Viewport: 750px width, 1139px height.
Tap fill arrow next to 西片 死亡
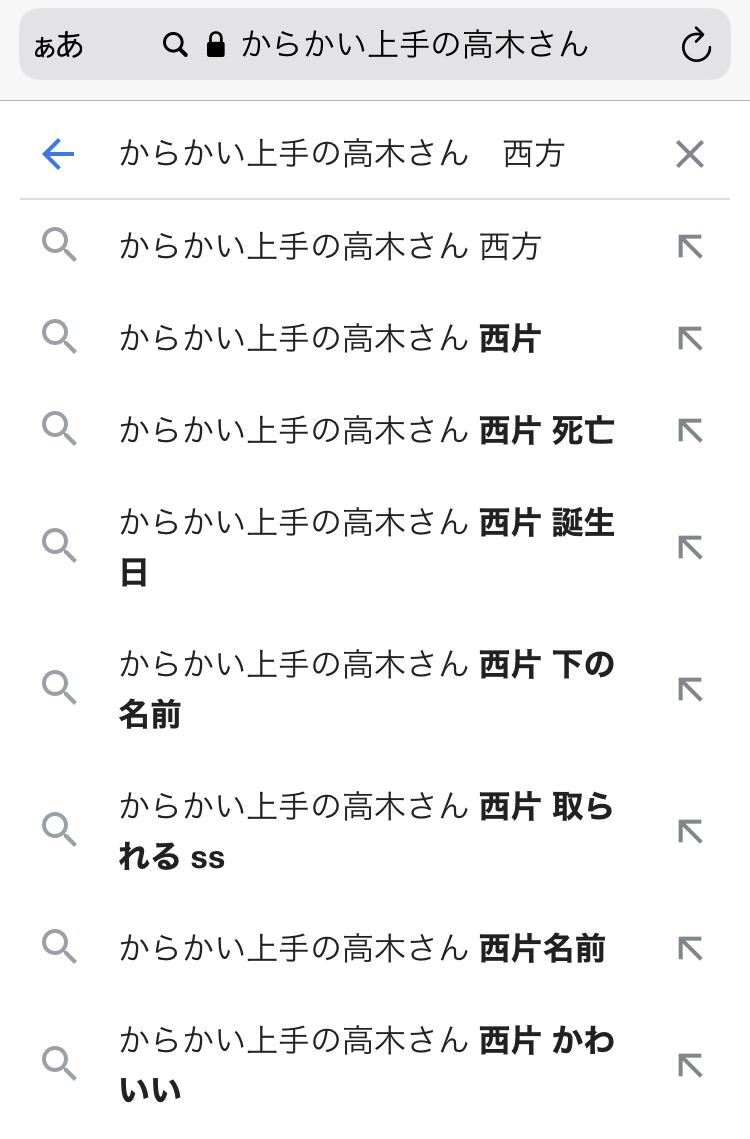click(690, 430)
